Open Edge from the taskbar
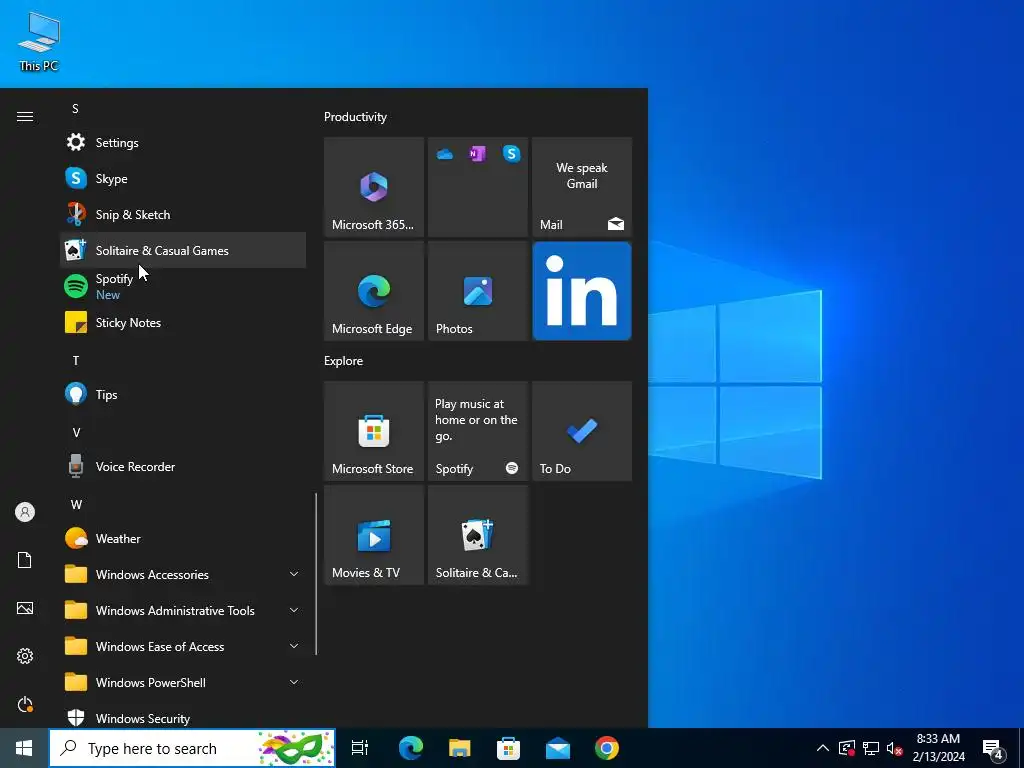Viewport: 1024px width, 768px height. tap(411, 748)
